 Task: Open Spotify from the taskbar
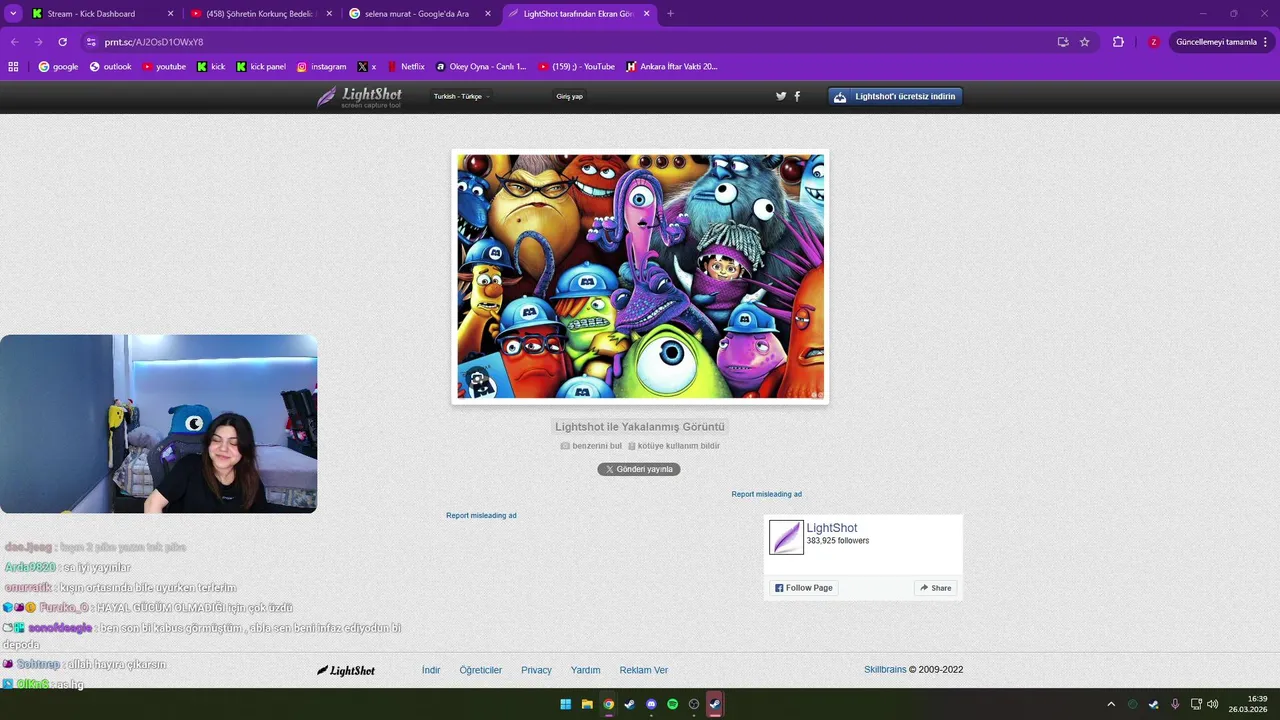tap(672, 704)
